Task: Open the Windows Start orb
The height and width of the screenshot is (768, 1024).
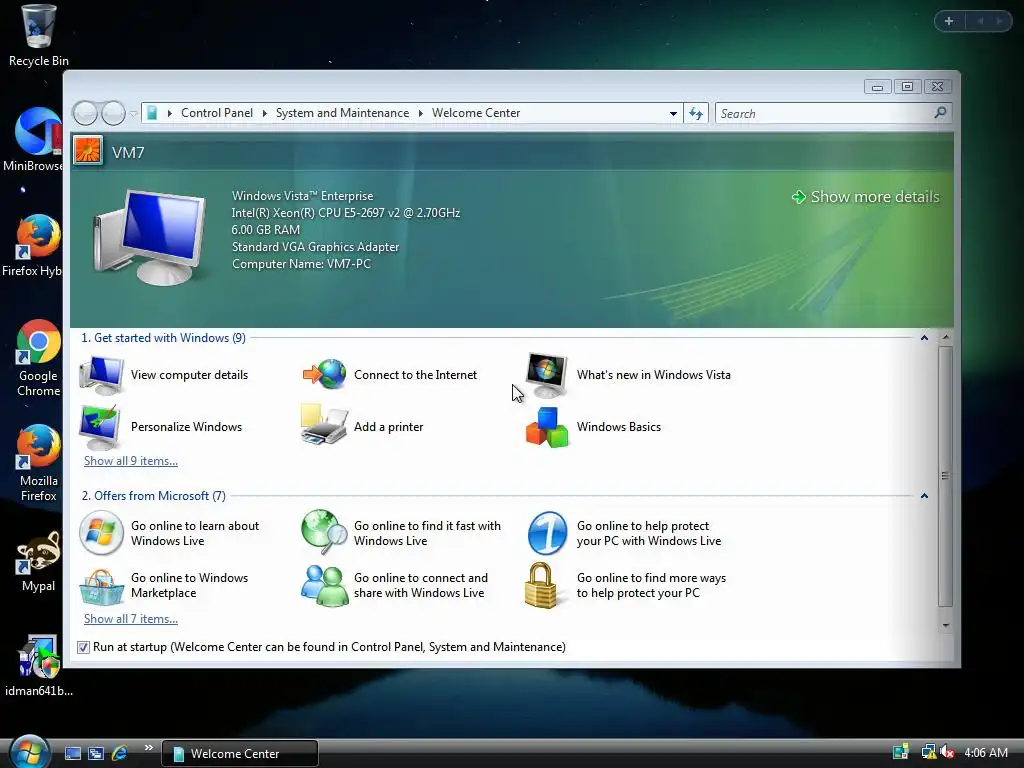Action: pyautogui.click(x=29, y=752)
